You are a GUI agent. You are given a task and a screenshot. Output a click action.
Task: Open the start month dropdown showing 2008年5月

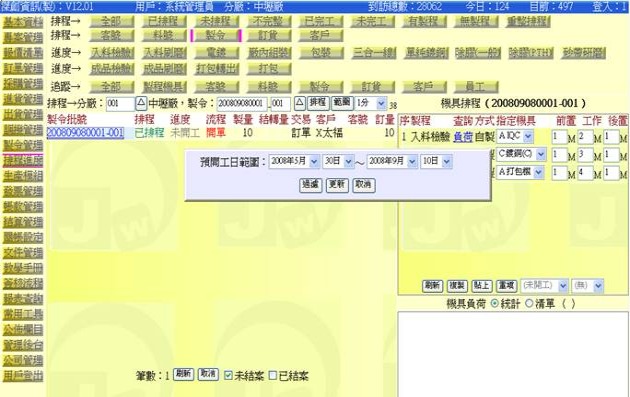tap(294, 161)
